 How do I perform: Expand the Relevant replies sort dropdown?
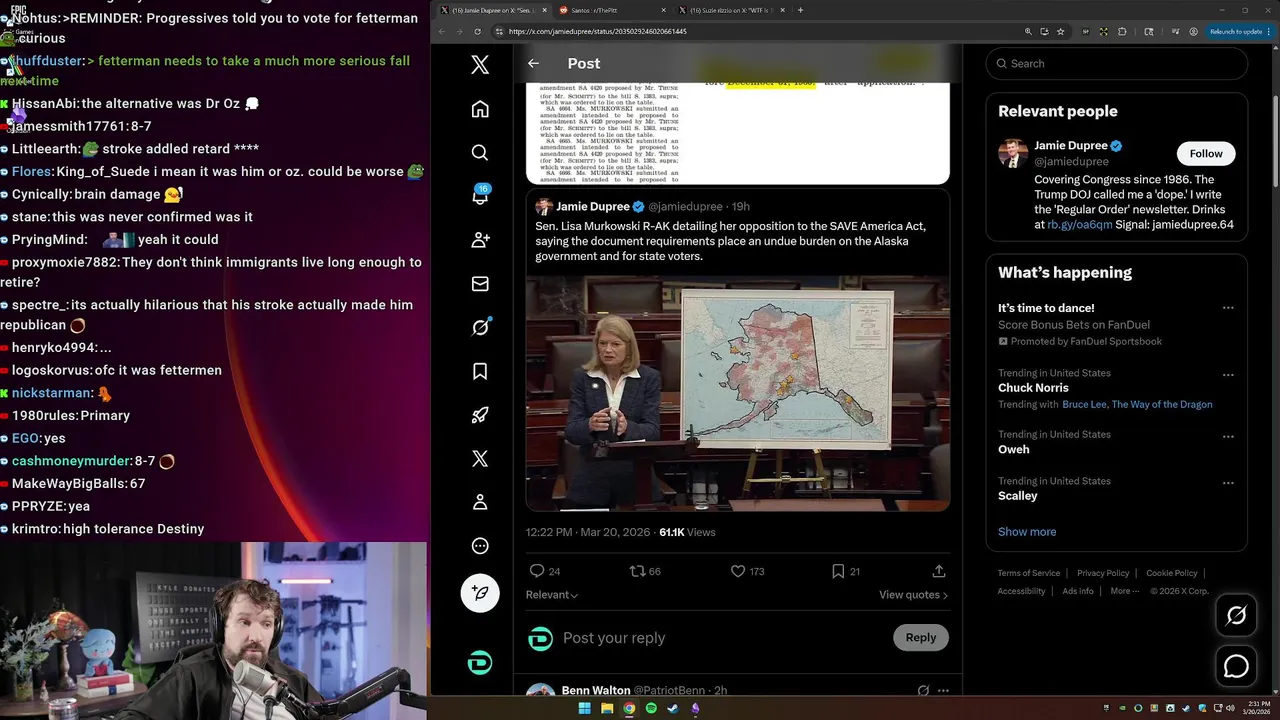pyautogui.click(x=552, y=595)
